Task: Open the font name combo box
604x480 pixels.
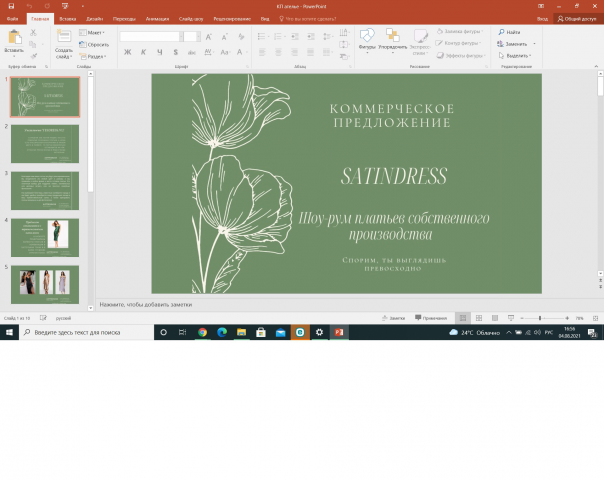Action: (x=151, y=37)
